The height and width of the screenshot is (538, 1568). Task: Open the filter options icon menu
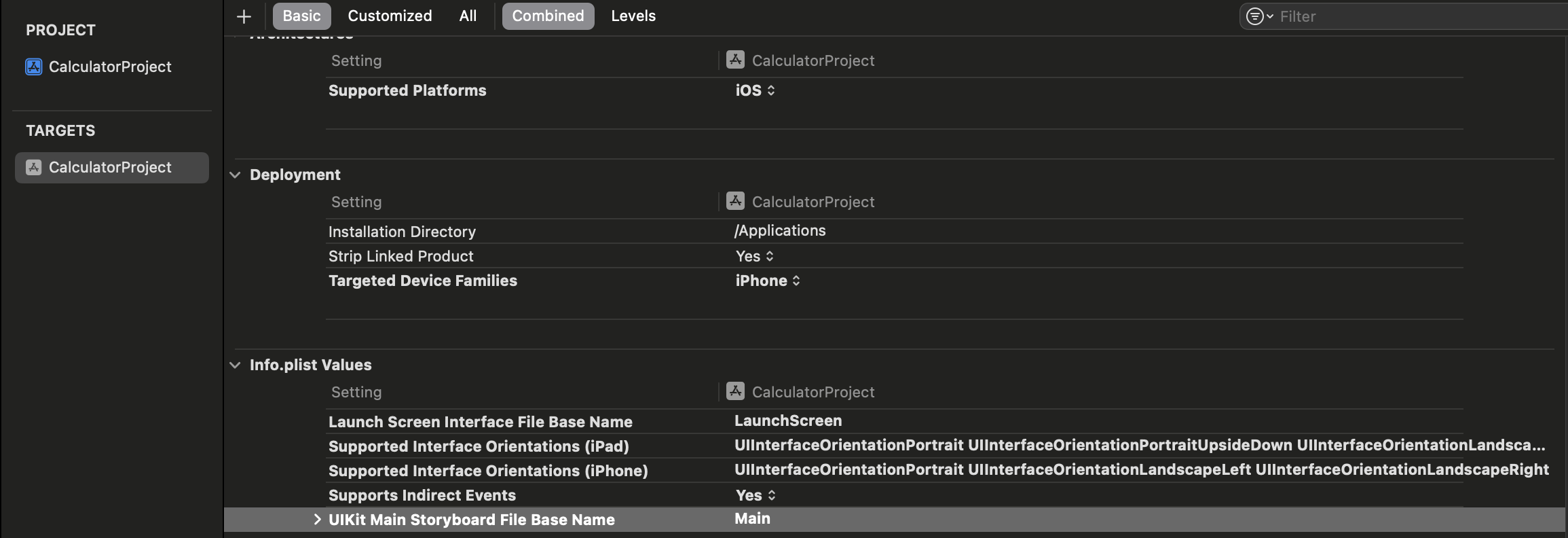[x=1259, y=16]
